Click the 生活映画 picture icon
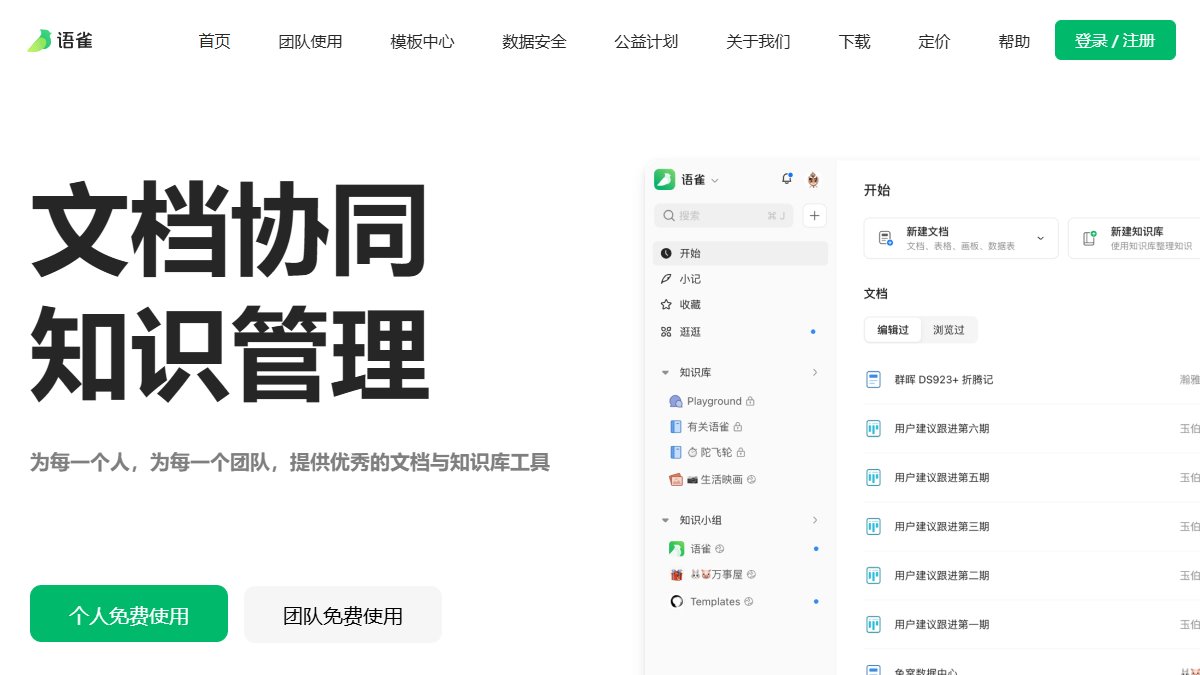 pos(676,479)
